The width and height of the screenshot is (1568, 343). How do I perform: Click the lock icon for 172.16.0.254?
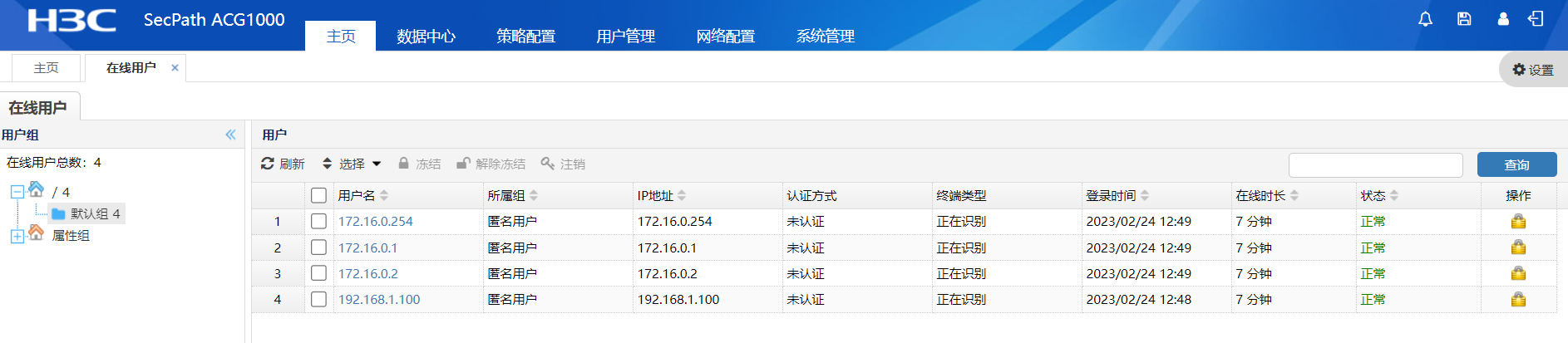click(x=1518, y=222)
